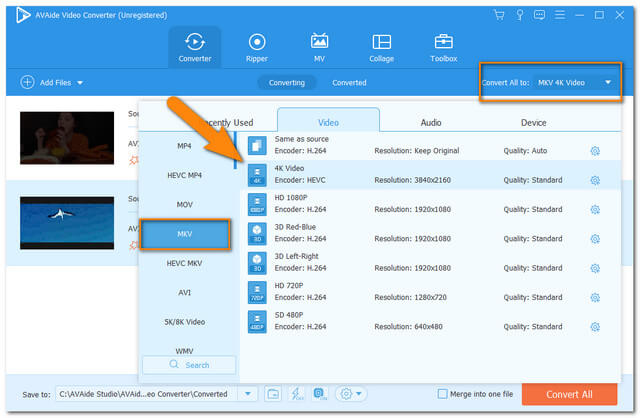
Task: Open the Ripper module
Action: [257, 47]
